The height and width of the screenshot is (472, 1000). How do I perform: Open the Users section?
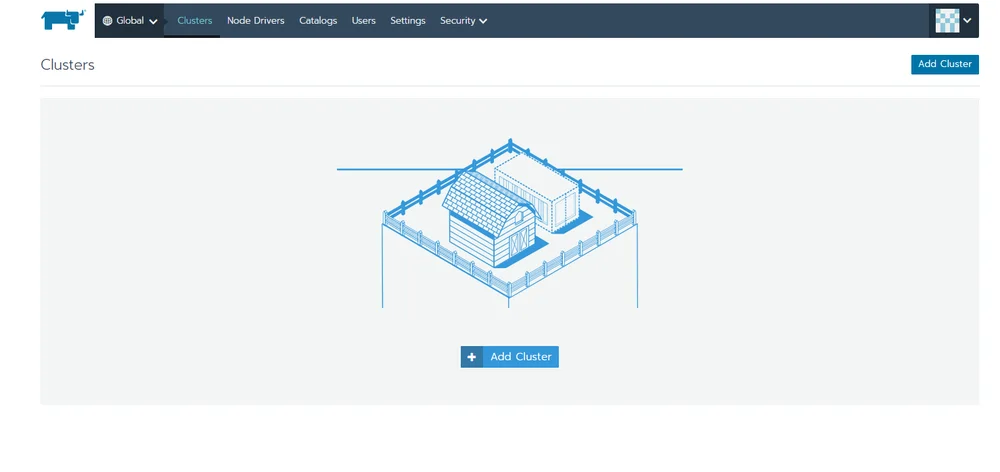[x=364, y=20]
